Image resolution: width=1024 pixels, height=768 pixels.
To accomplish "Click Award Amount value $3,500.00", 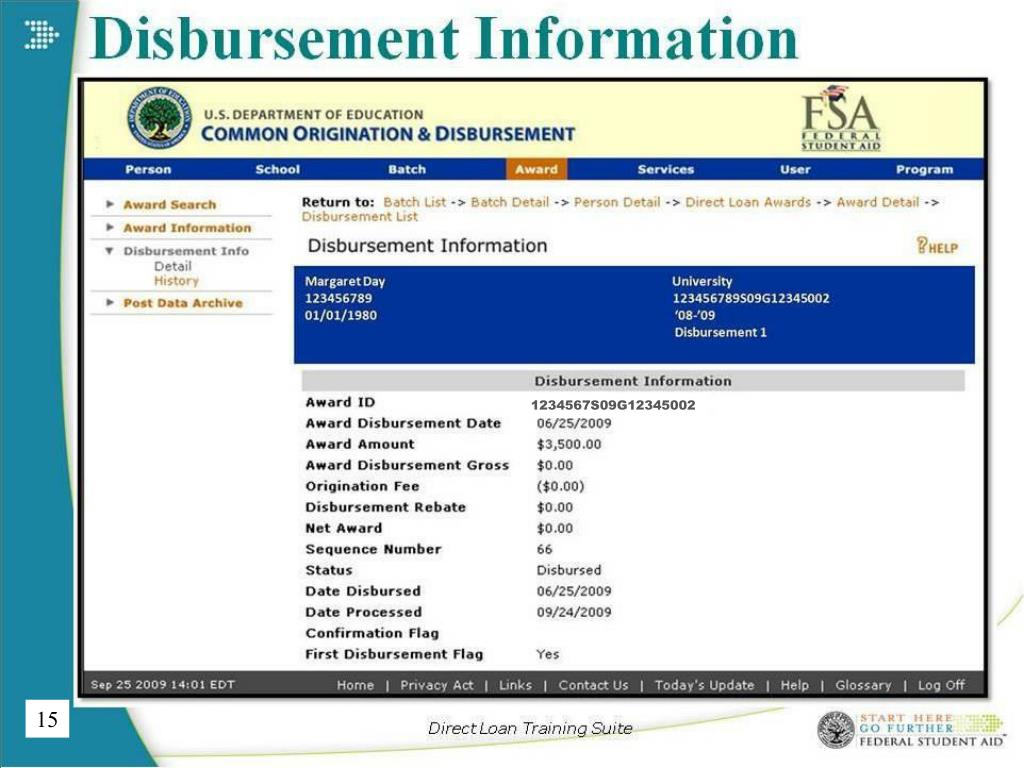I will 569,444.
